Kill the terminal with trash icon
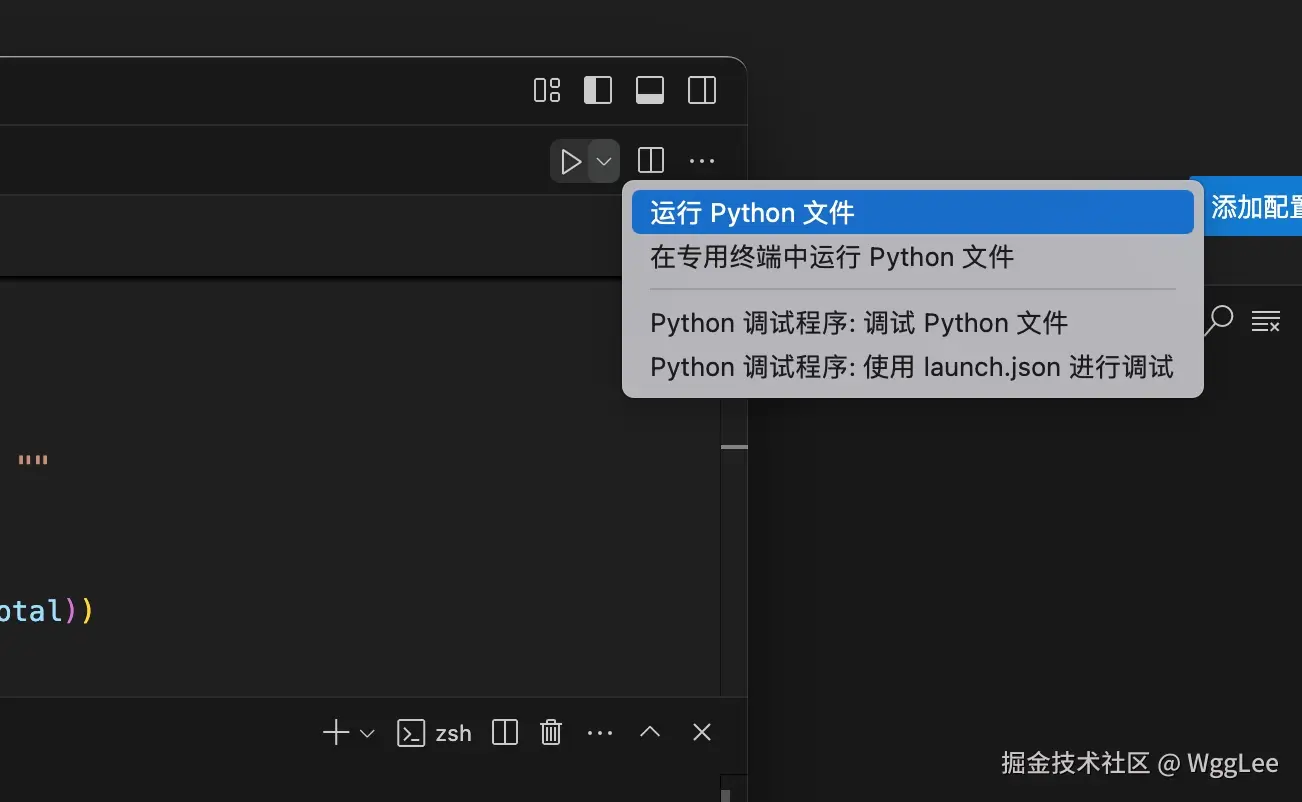The height and width of the screenshot is (802, 1302). pos(551,733)
